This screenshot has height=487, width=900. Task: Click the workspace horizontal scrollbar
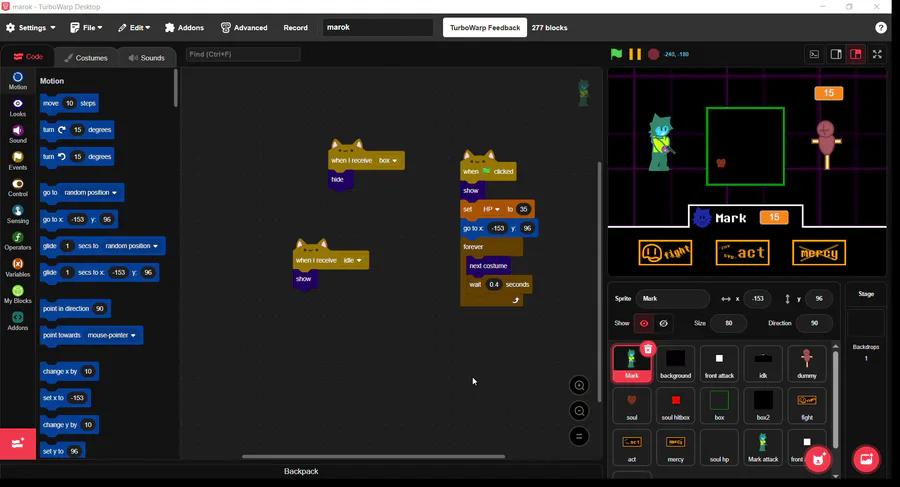374,457
